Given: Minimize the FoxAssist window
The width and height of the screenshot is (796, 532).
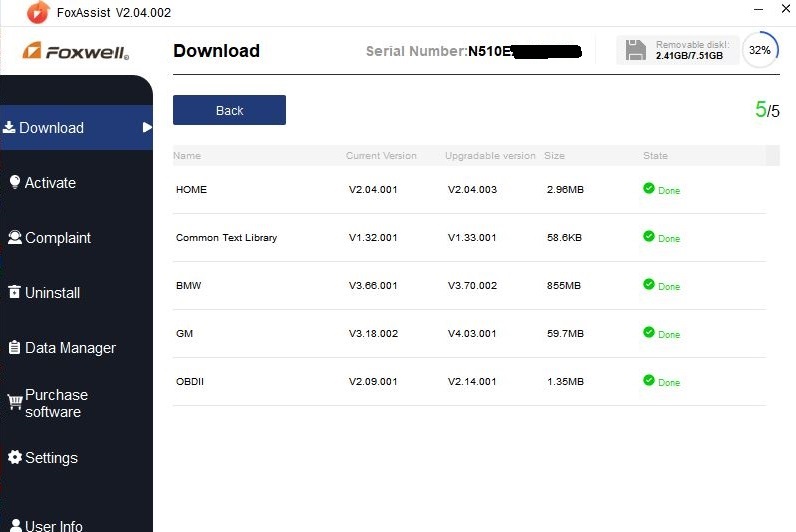Looking at the screenshot, I should coord(758,9).
